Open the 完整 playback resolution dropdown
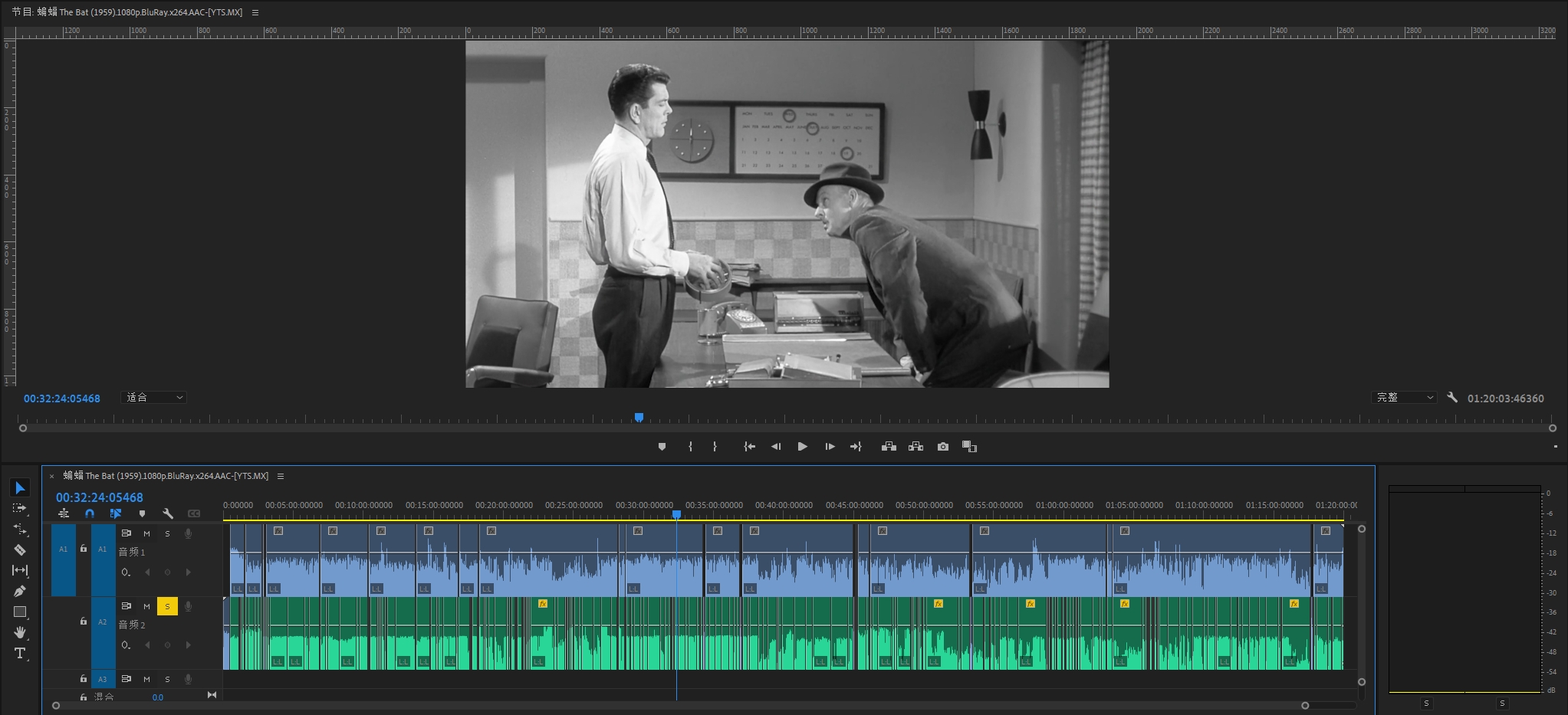The height and width of the screenshot is (715, 1568). (1403, 398)
